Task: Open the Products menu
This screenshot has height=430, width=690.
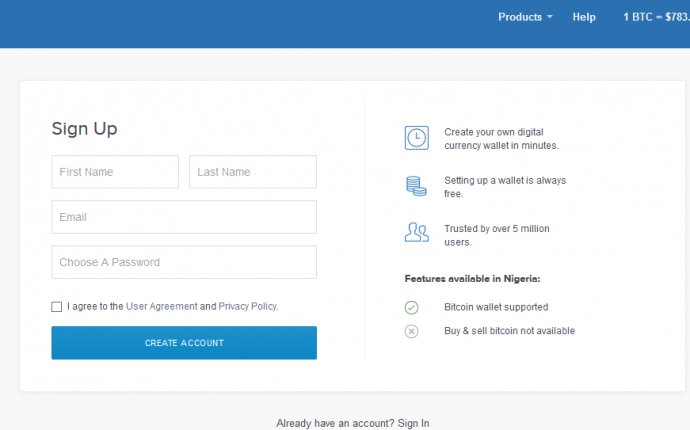Action: tap(525, 17)
